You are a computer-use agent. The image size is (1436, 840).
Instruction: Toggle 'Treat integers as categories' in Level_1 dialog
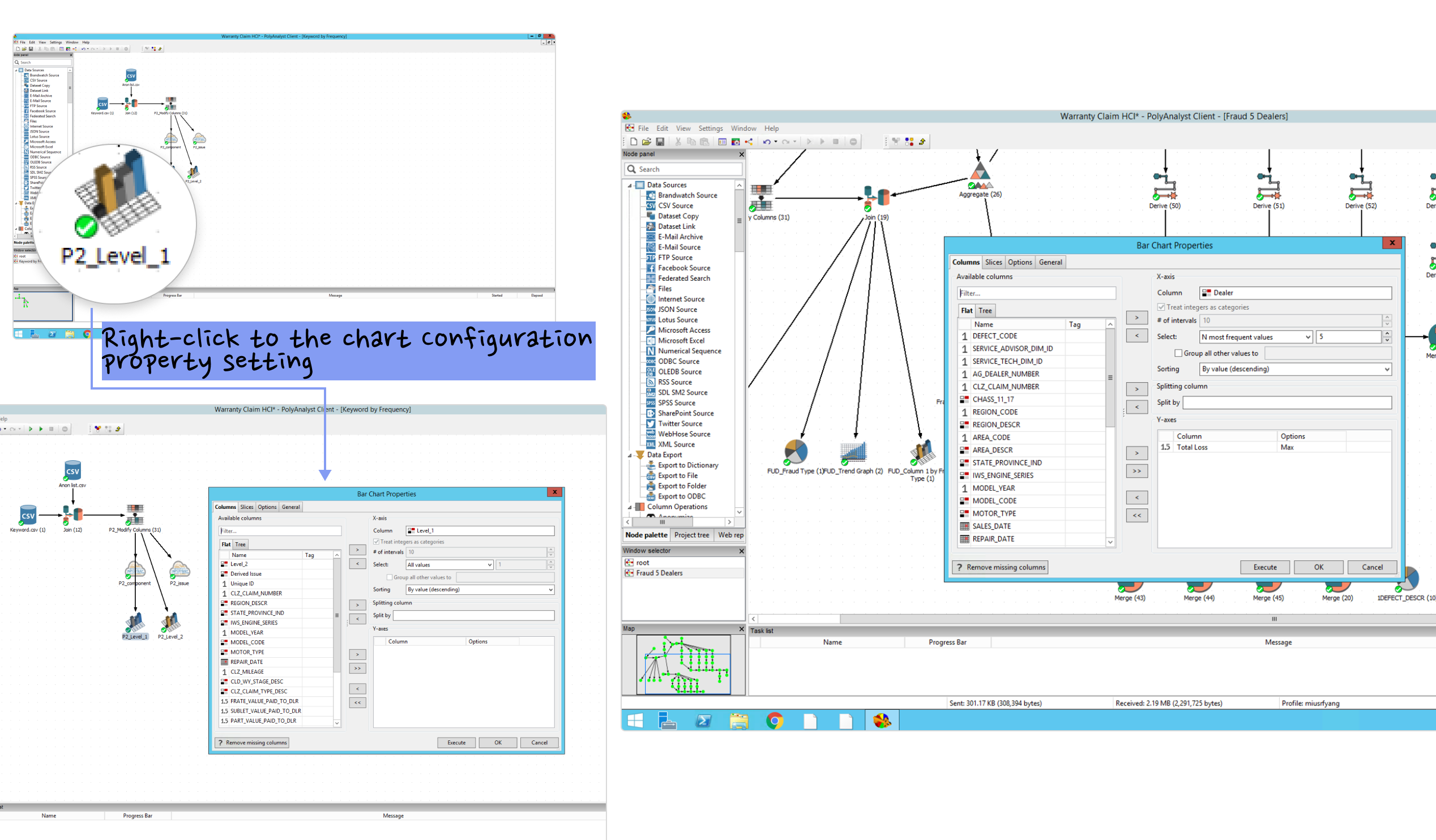click(376, 542)
